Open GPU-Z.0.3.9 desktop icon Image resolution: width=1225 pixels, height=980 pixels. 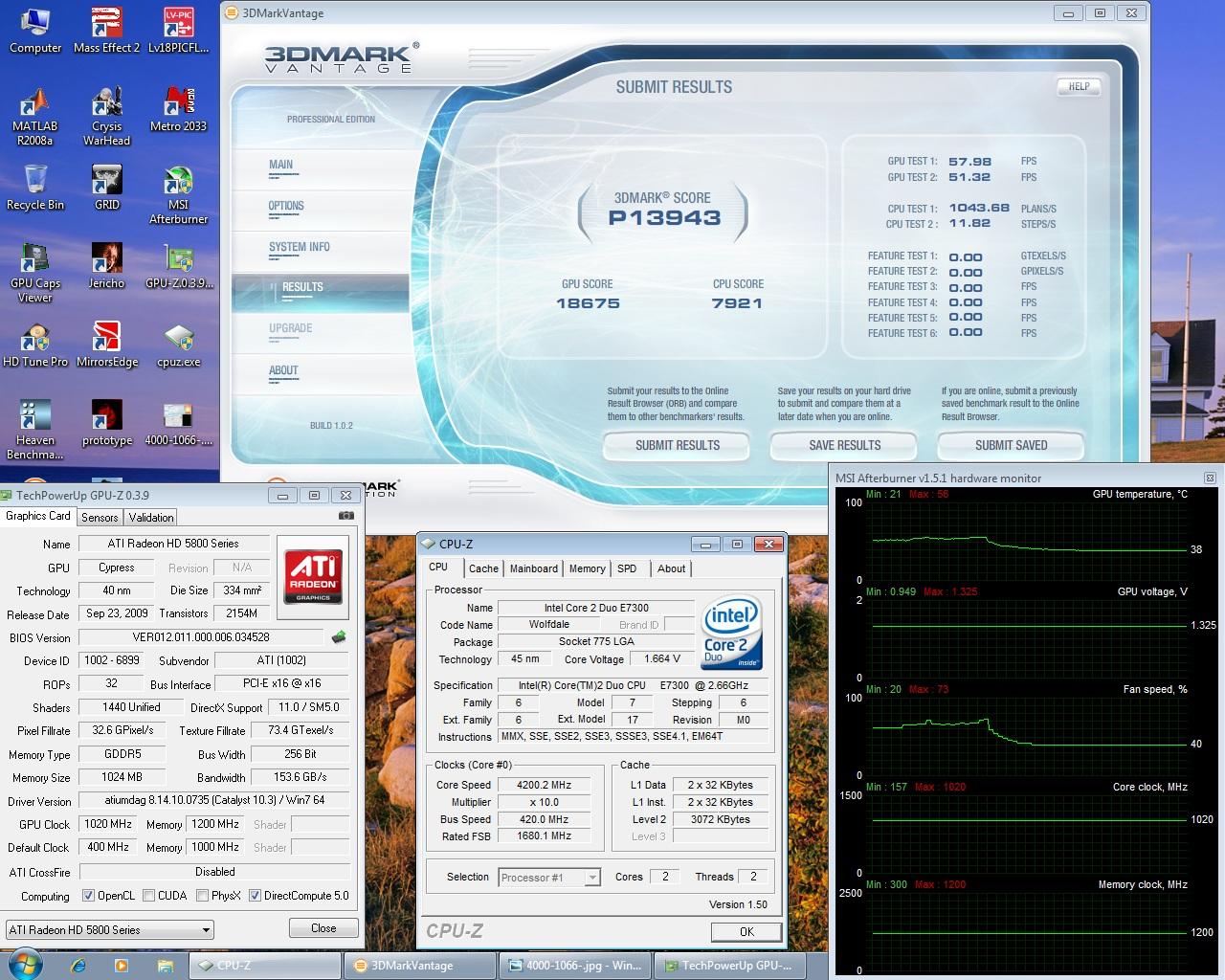click(178, 266)
